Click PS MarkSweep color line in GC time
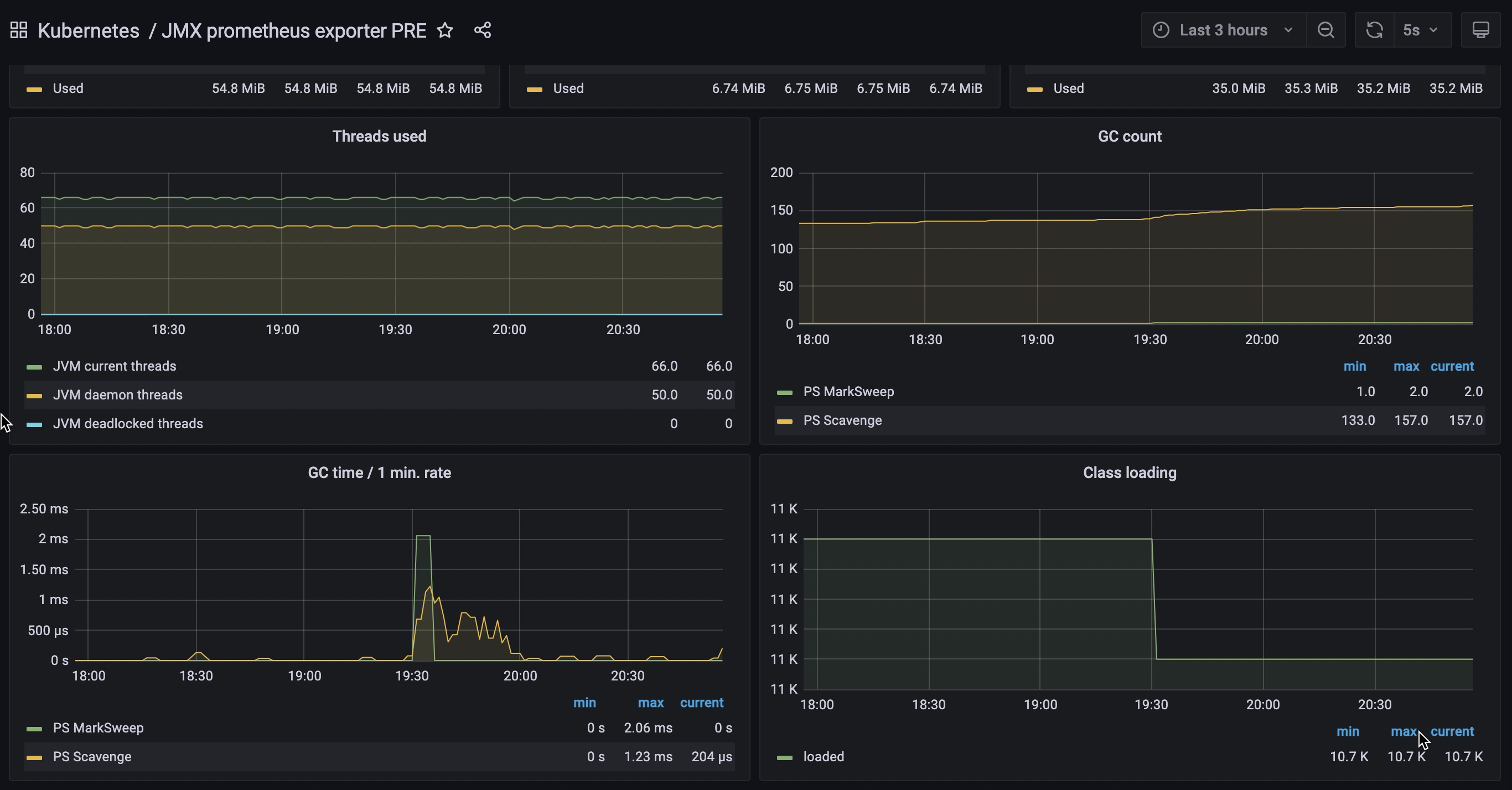This screenshot has height=790, width=1512. pos(34,729)
